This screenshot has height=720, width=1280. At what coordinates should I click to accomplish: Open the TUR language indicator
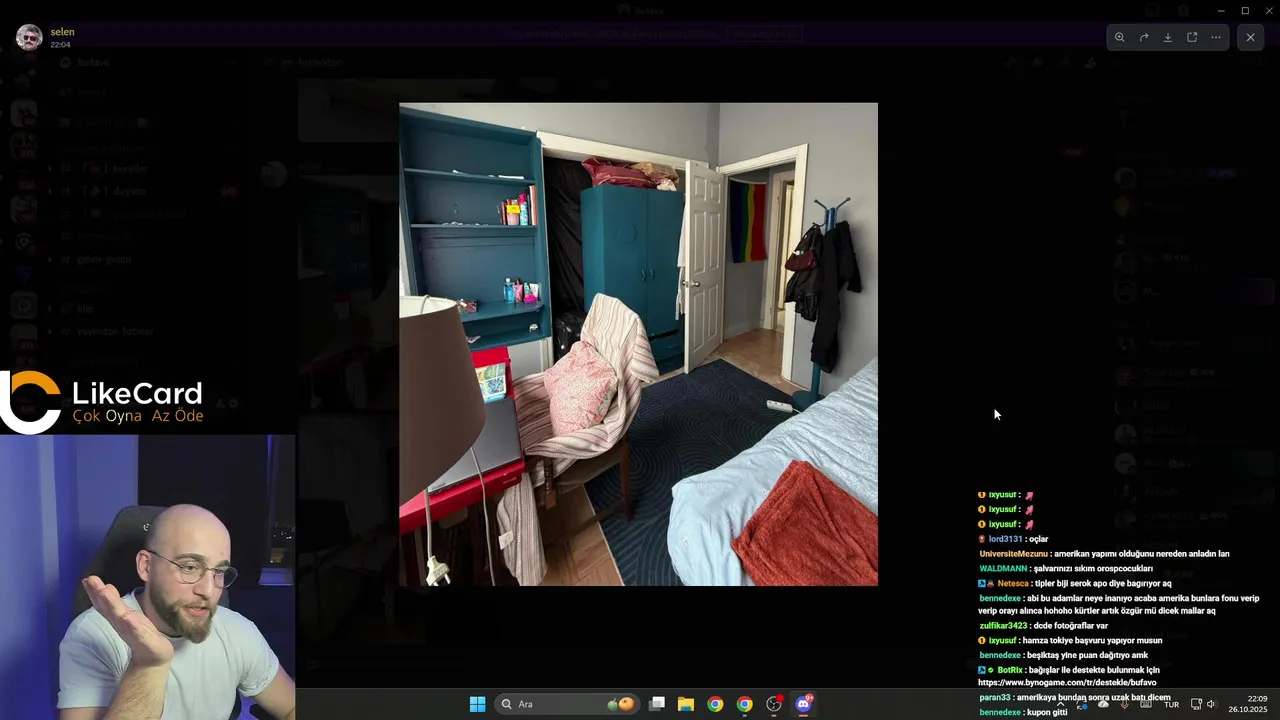coord(1171,704)
